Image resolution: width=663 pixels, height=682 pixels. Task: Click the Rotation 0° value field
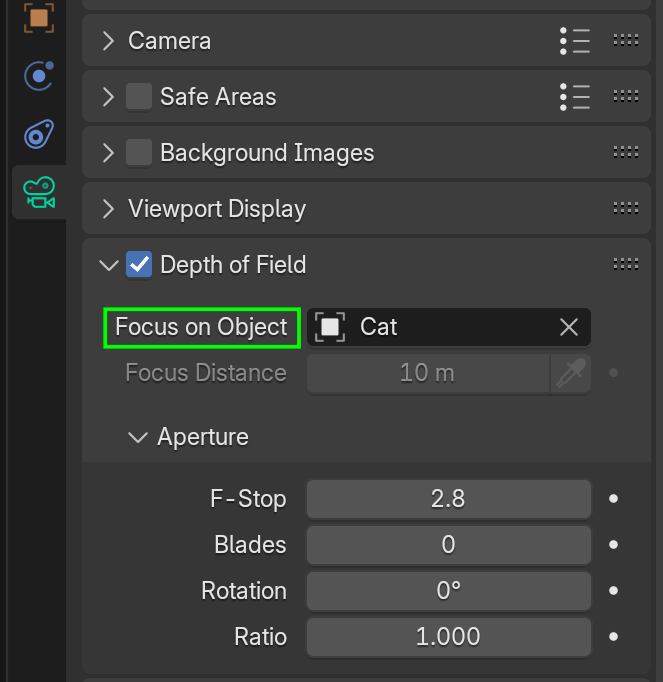449,591
